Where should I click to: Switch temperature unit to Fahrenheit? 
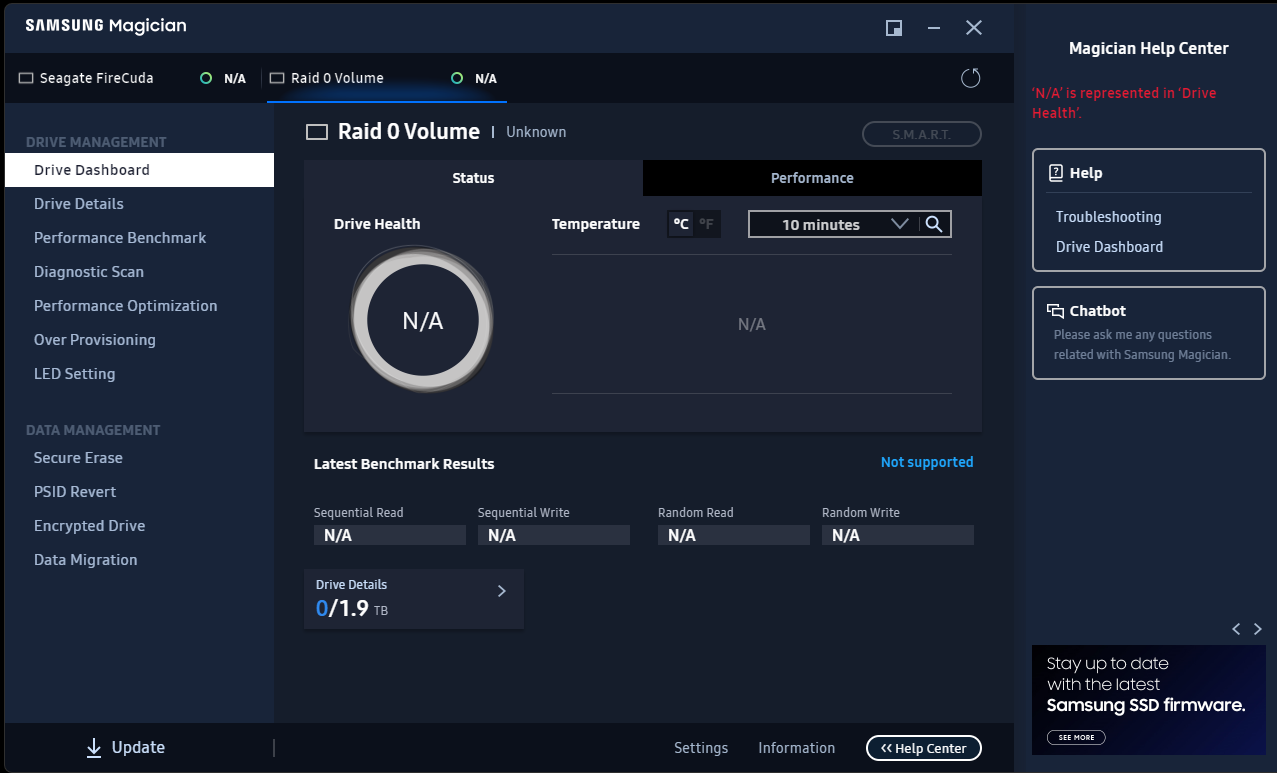[706, 224]
